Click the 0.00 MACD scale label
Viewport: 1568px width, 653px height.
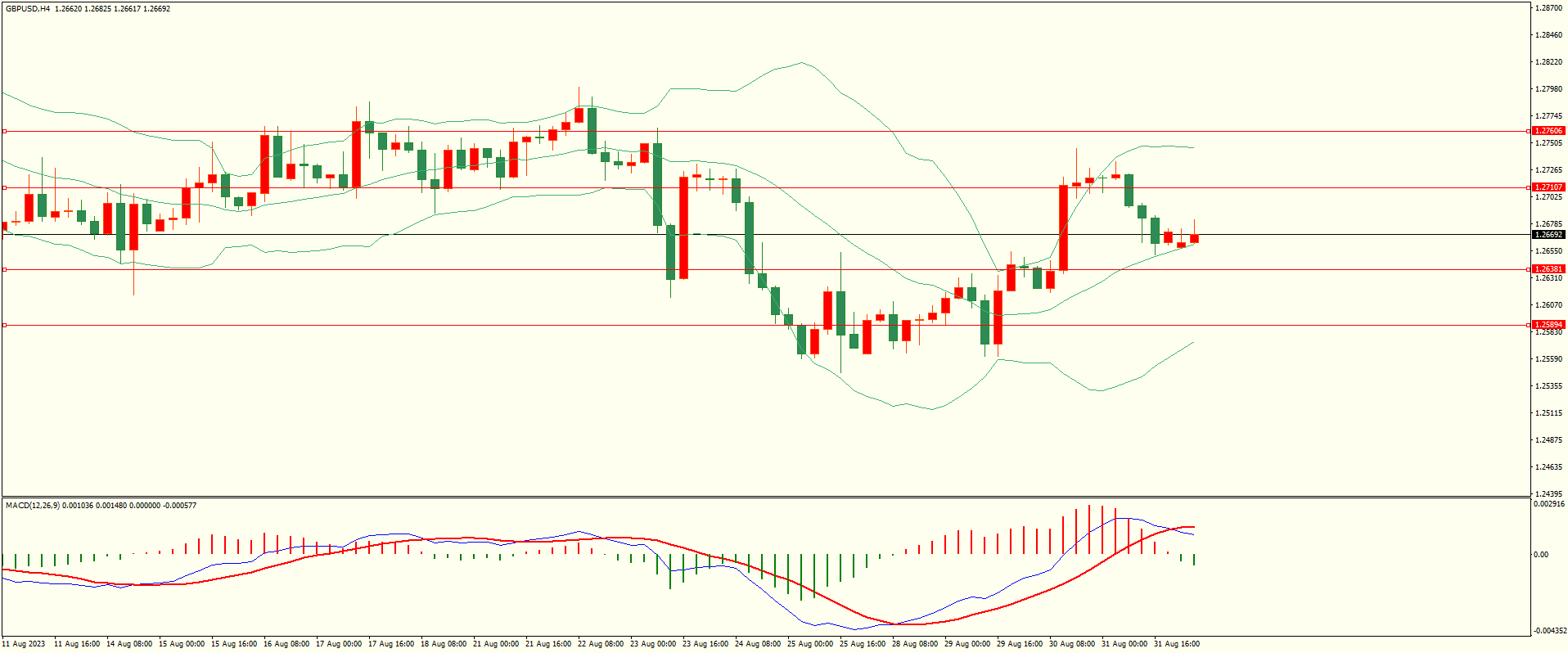click(1541, 555)
